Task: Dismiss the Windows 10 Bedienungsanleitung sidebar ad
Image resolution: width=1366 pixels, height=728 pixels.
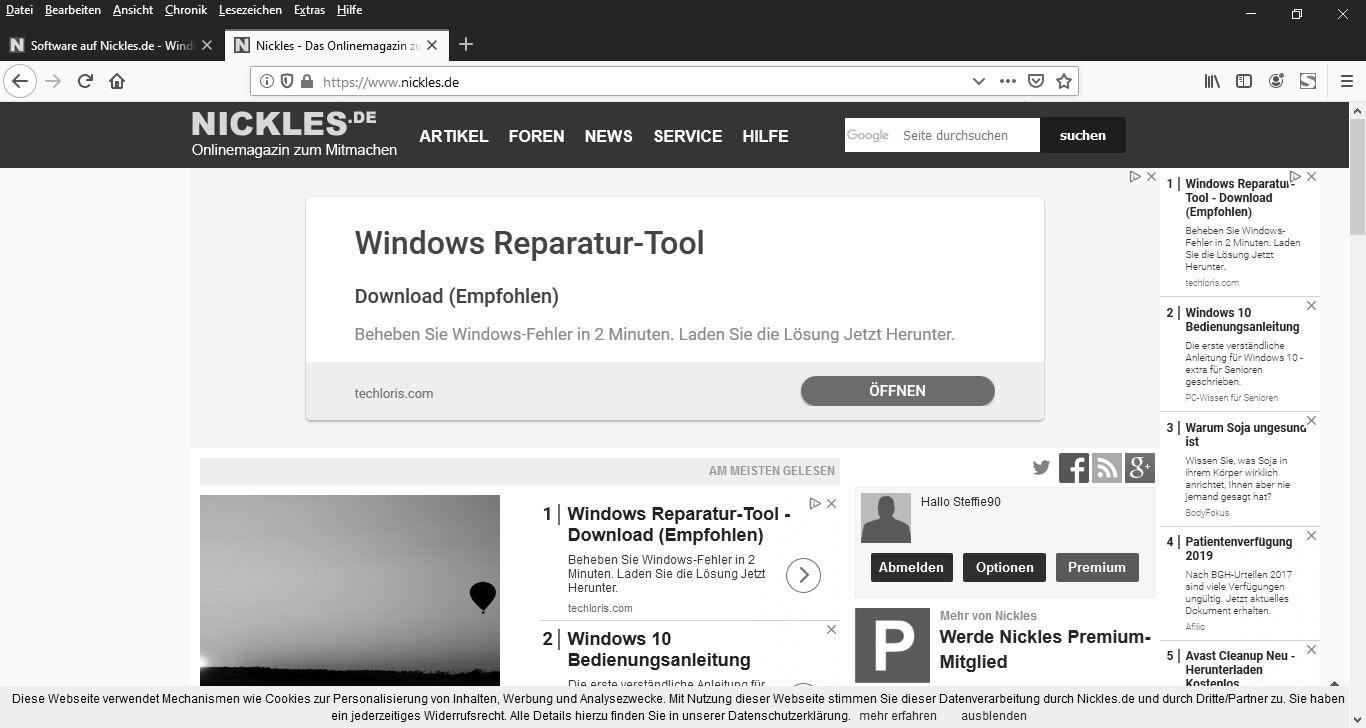Action: [1312, 305]
